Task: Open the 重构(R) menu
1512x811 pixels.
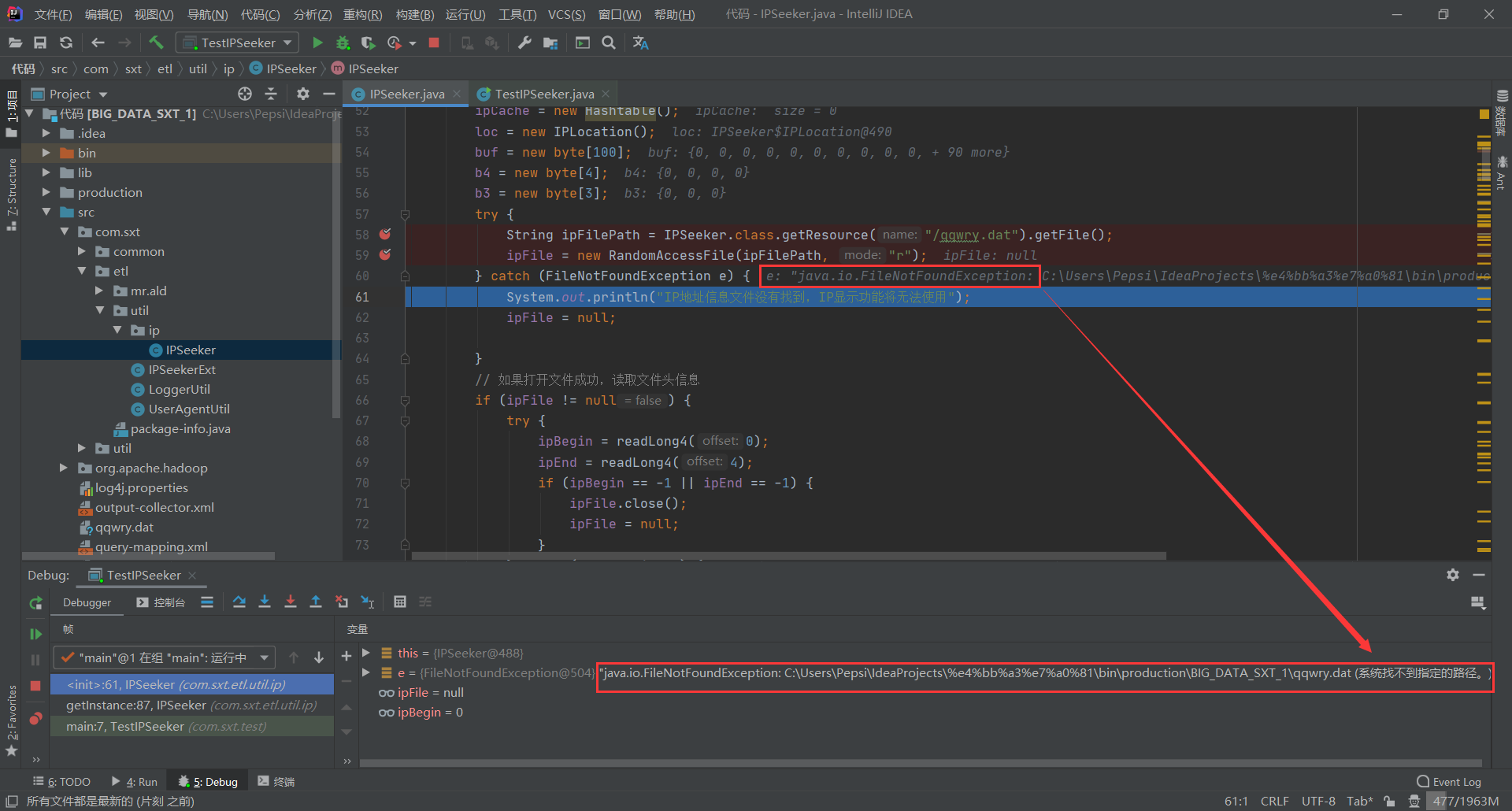Action: tap(362, 14)
